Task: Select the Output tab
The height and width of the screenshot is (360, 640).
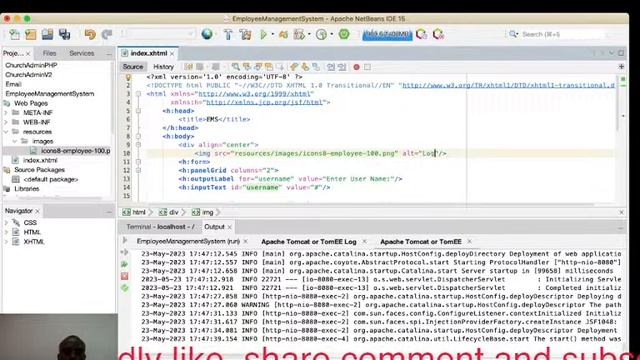Action: 214,227
